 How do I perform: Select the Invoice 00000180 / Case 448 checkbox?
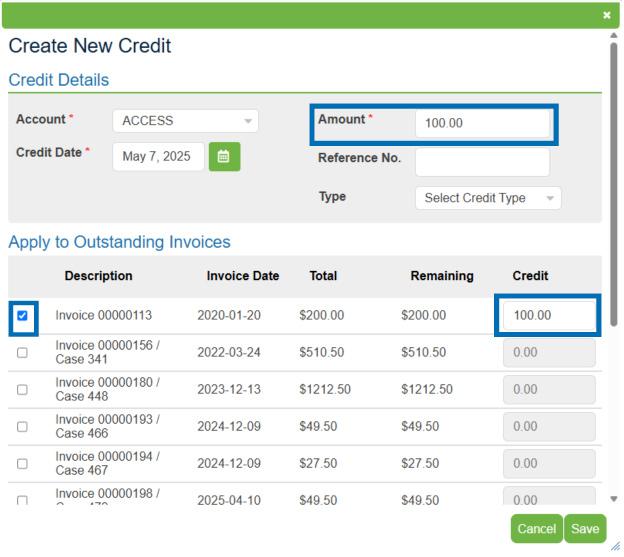[x=22, y=390]
